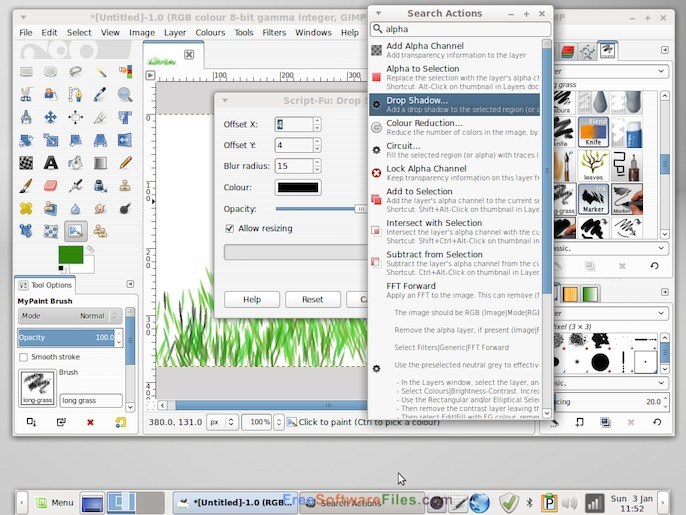Select the Free Select lasso tool
The image size is (686, 515).
75,71
